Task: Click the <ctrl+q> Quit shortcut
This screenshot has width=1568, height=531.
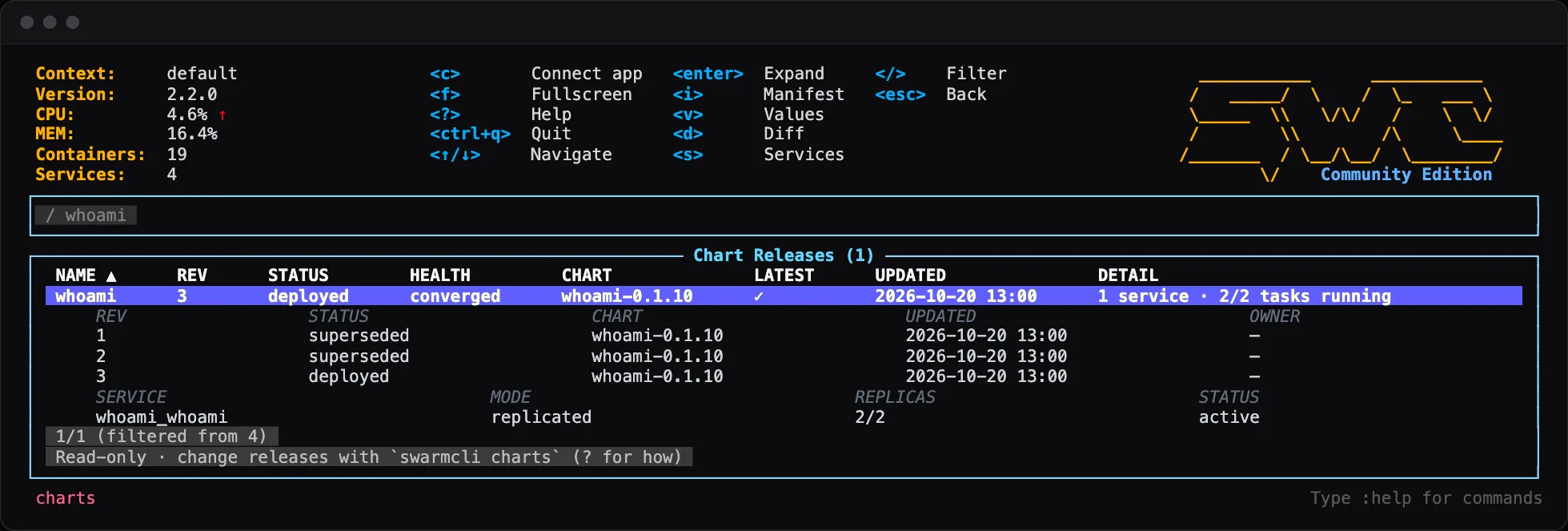Action: tap(500, 134)
